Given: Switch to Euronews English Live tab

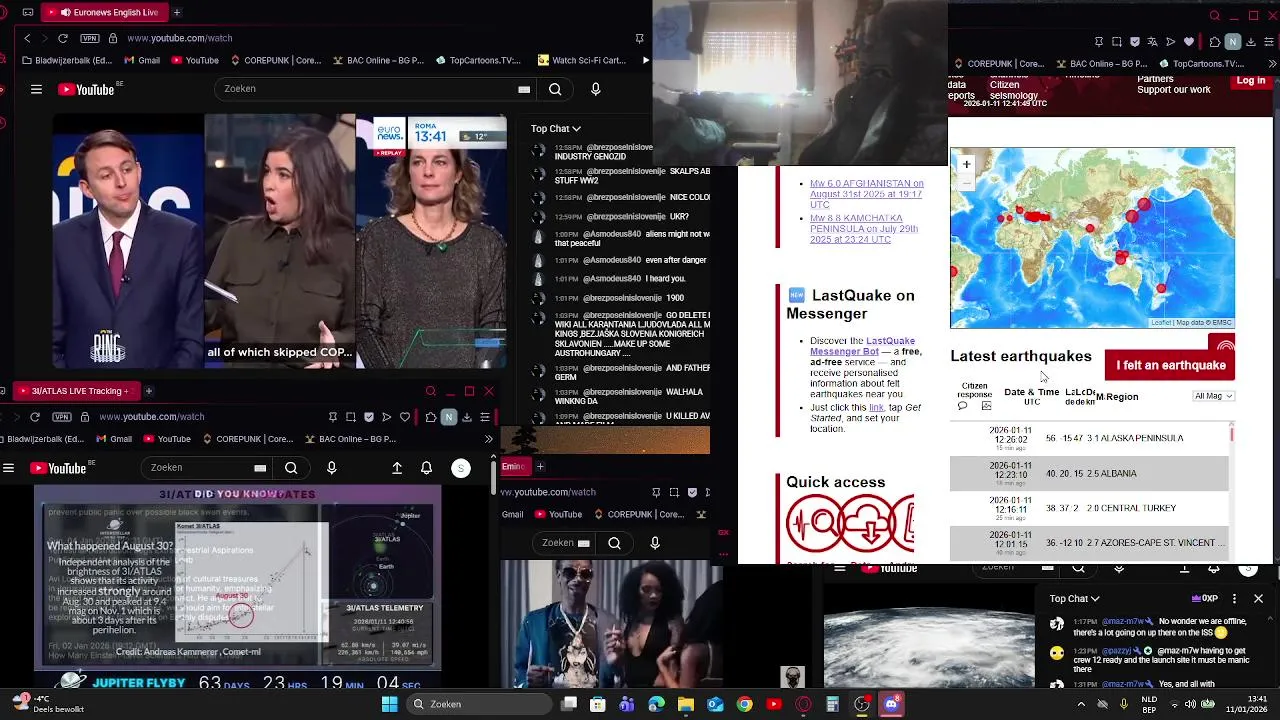Looking at the screenshot, I should (x=103, y=12).
